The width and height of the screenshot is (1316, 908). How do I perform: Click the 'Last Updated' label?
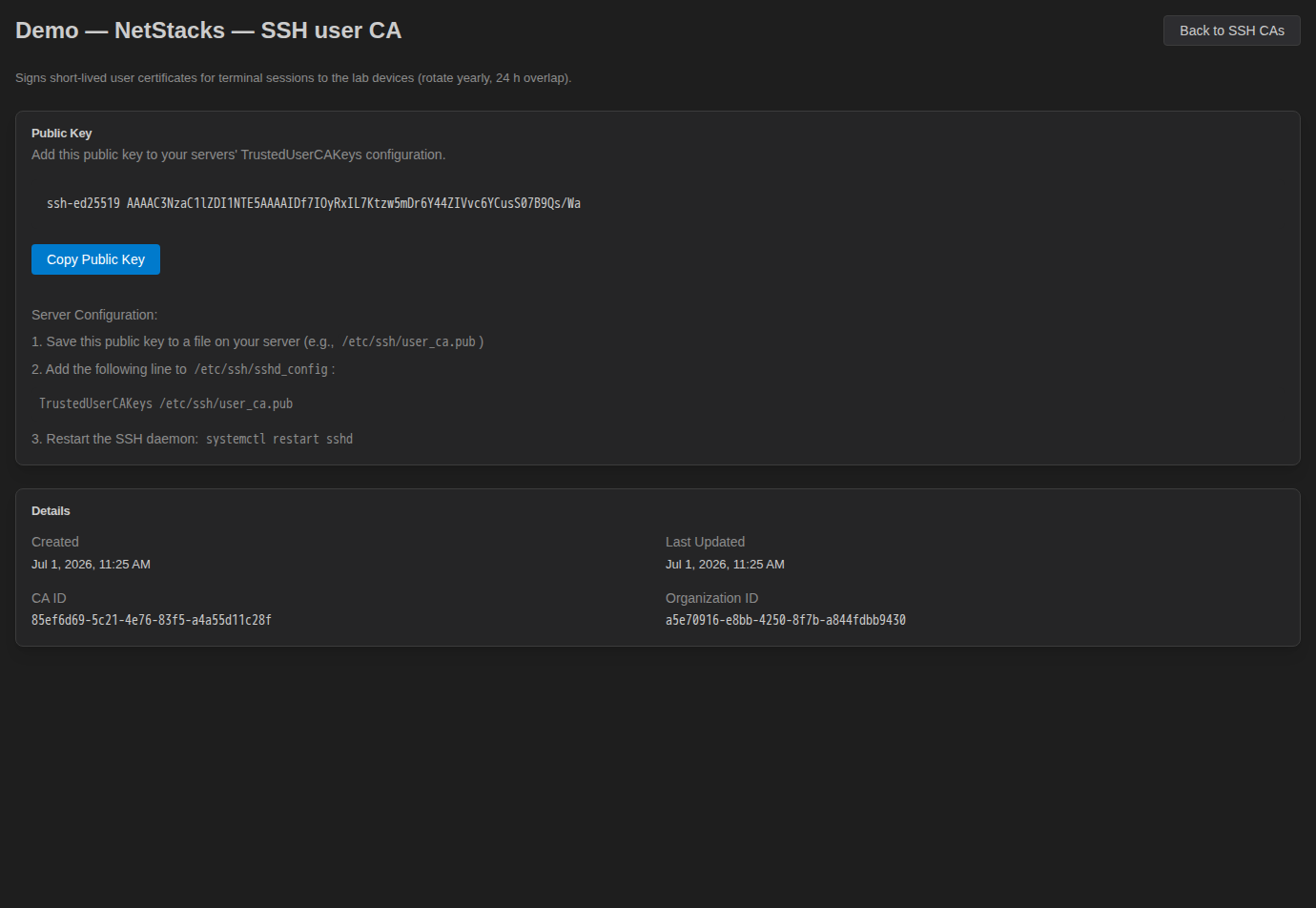tap(705, 542)
